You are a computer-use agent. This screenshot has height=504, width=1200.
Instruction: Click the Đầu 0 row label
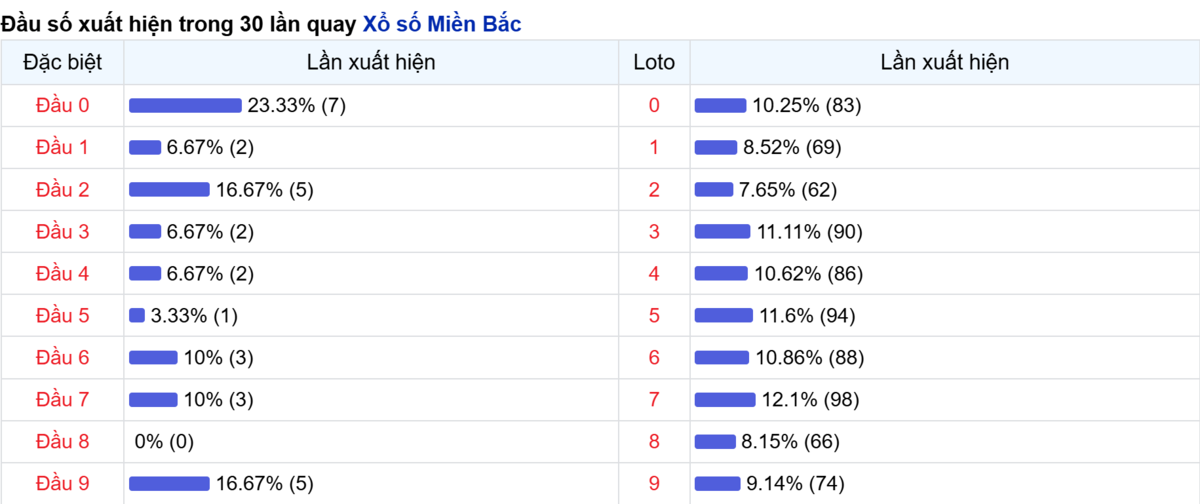(62, 105)
